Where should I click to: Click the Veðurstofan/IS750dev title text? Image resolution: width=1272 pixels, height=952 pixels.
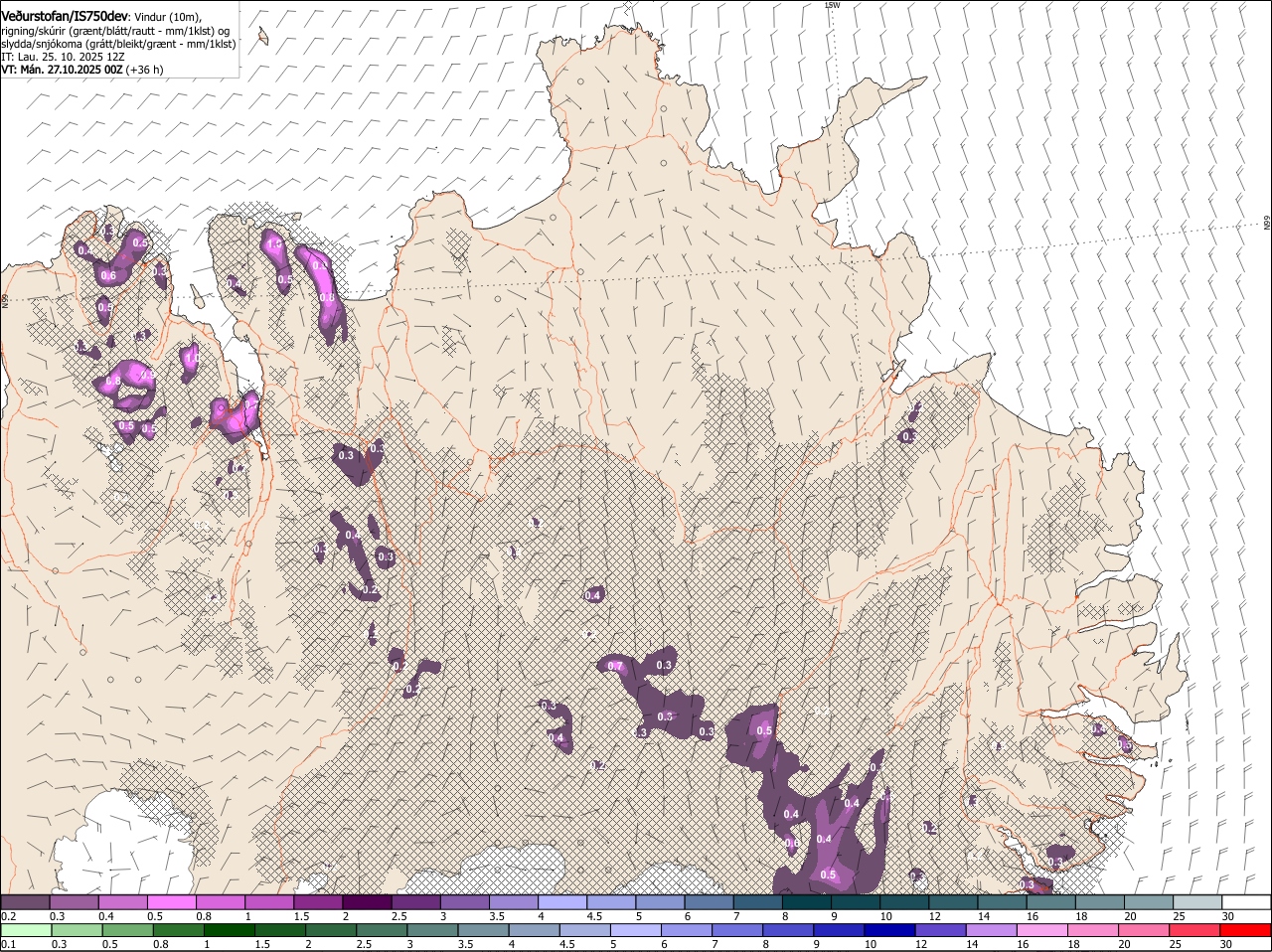65,16
